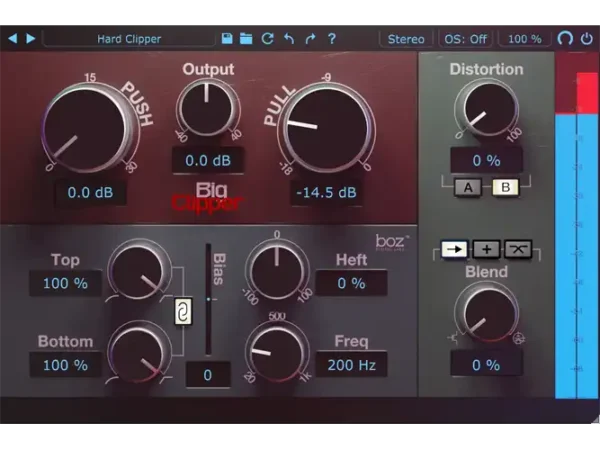Click the Distortion 0 % value field
Image resolution: width=600 pixels, height=450 pixels.
click(x=486, y=161)
